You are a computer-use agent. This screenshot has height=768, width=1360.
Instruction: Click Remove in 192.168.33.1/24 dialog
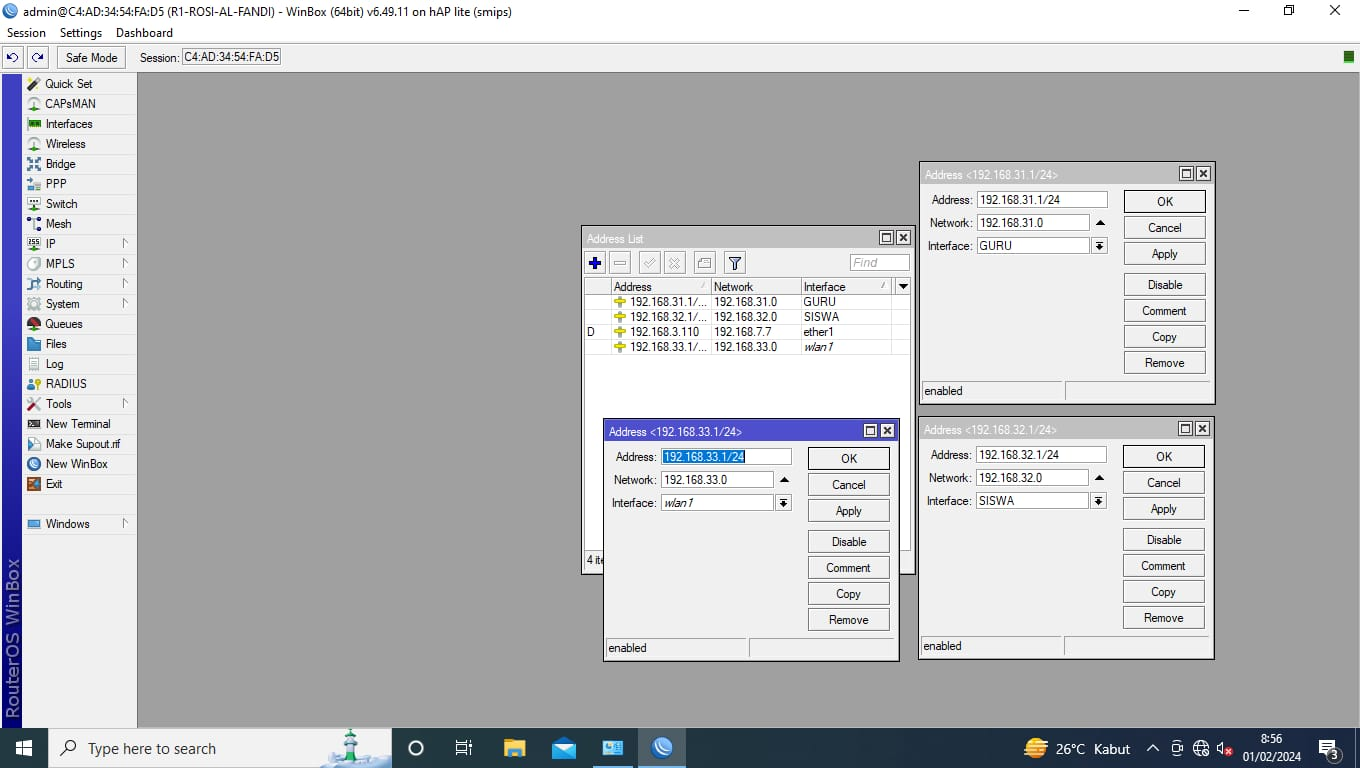[849, 620]
